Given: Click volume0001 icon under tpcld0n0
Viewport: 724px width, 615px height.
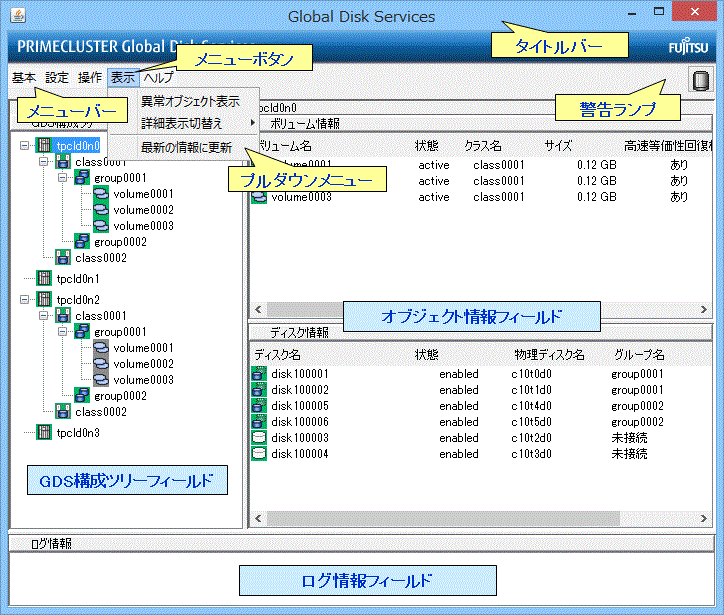Looking at the screenshot, I should [x=101, y=193].
